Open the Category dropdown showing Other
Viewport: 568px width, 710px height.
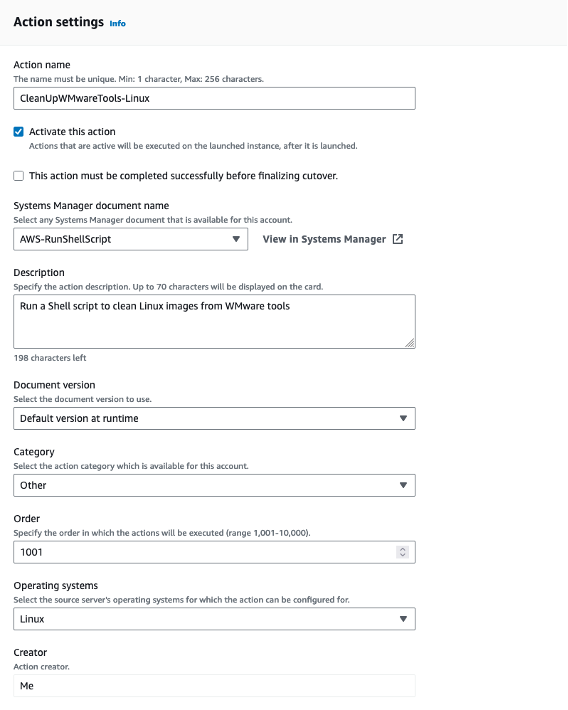(x=214, y=485)
